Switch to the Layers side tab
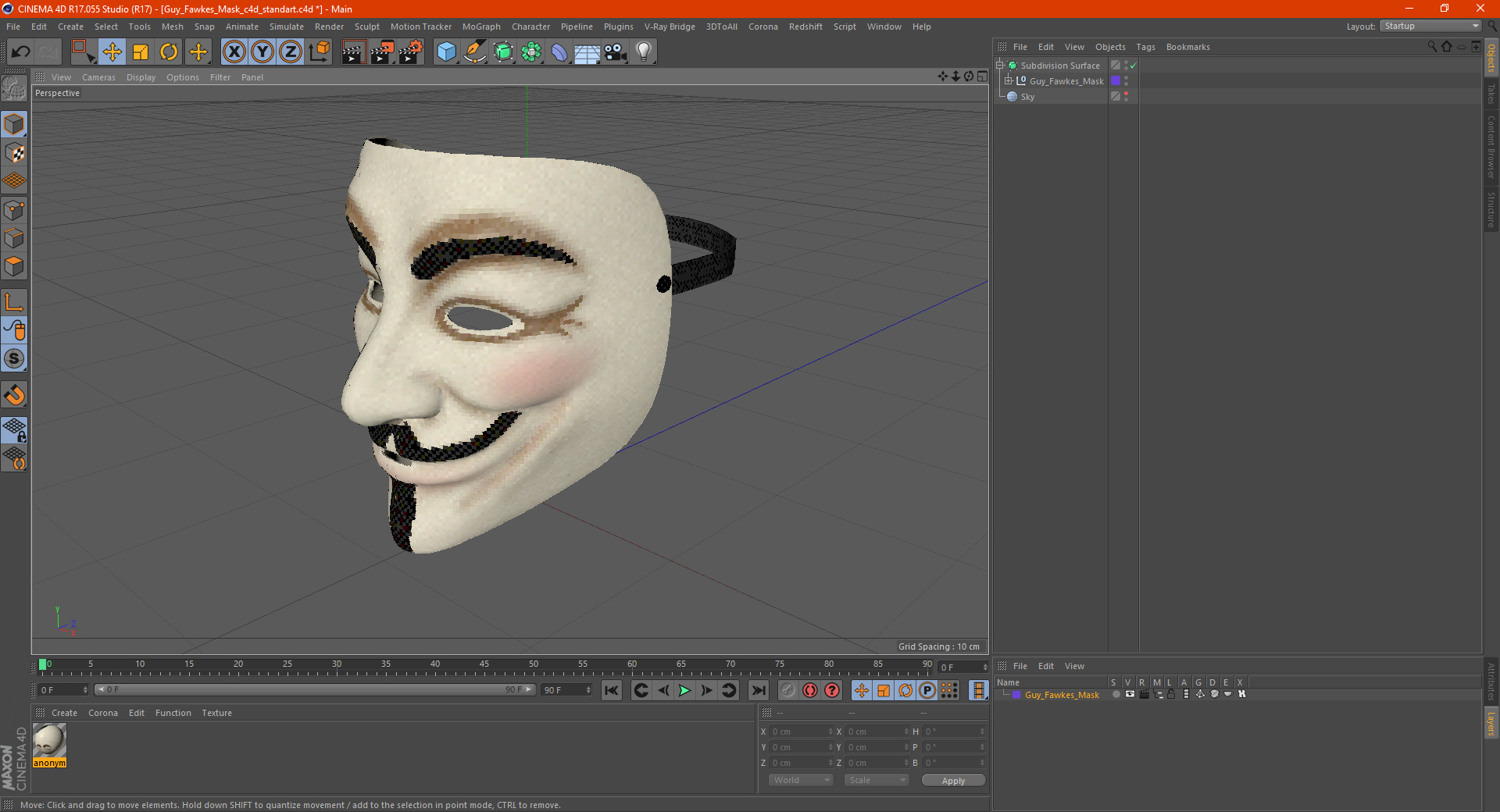1500x812 pixels. pos(1491,723)
